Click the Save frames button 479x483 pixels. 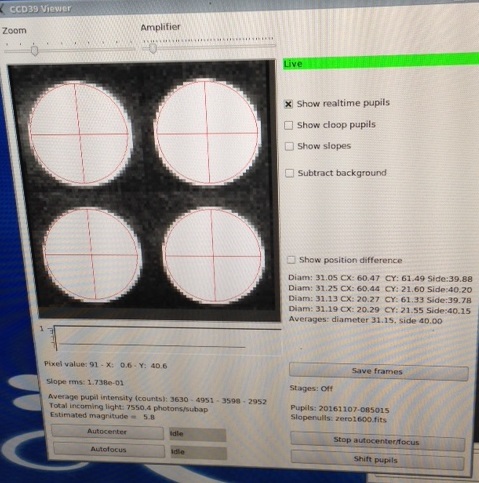click(x=378, y=372)
